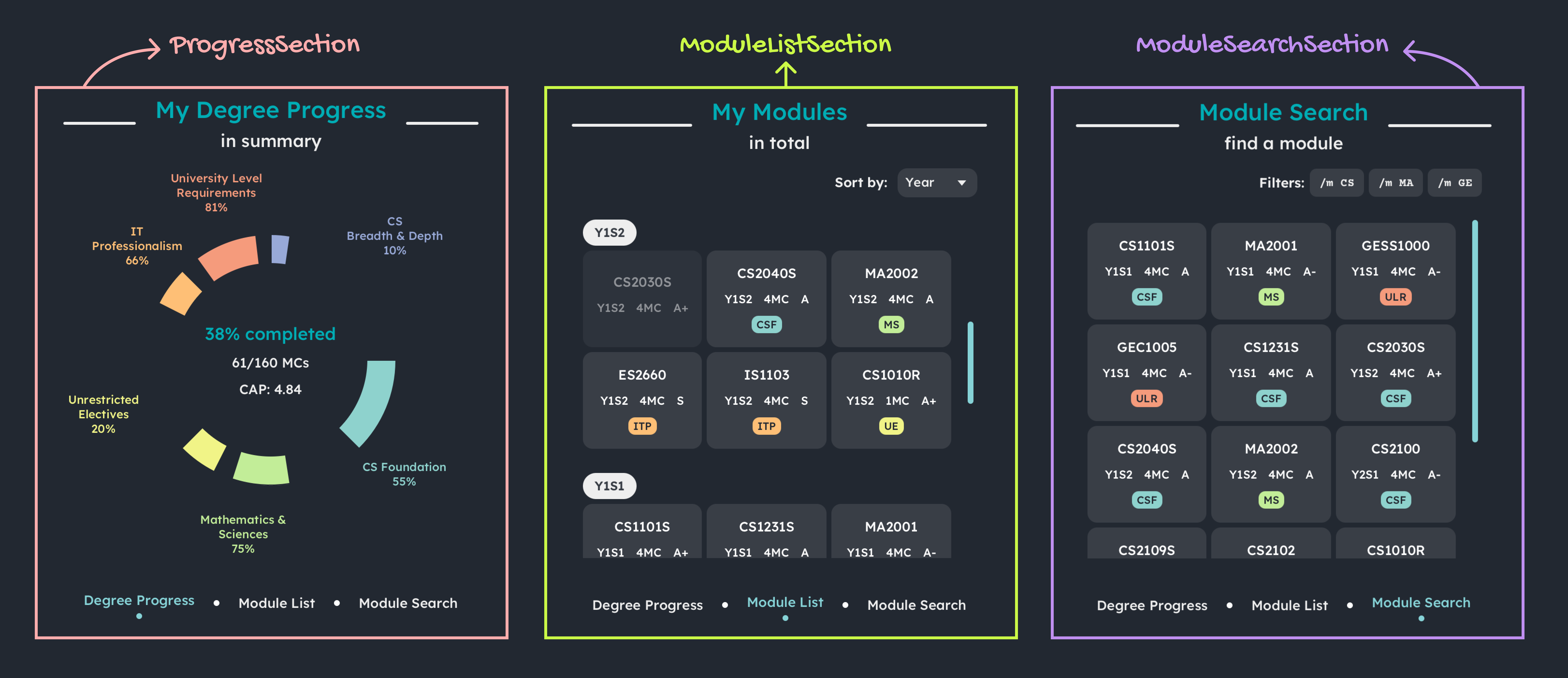
Task: Select the CS2040S card in My Modules
Action: (766, 298)
